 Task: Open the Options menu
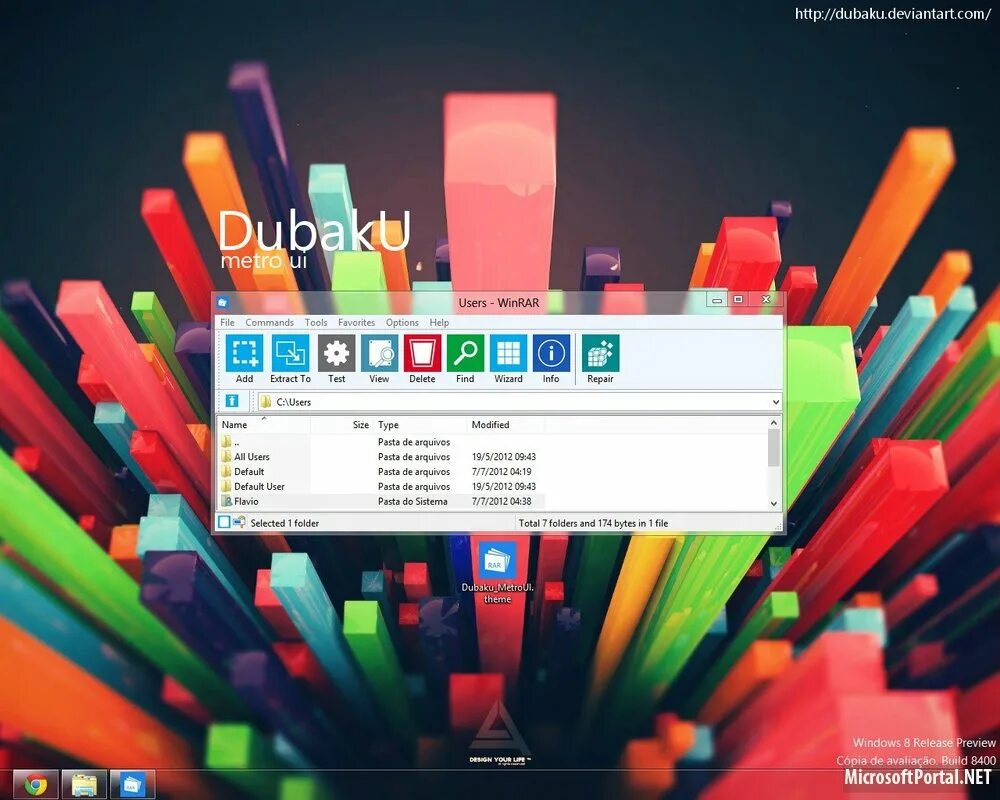pyautogui.click(x=402, y=322)
